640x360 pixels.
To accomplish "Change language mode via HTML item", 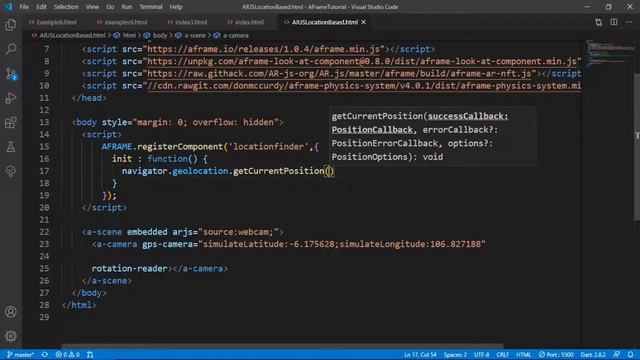I will click(x=524, y=355).
